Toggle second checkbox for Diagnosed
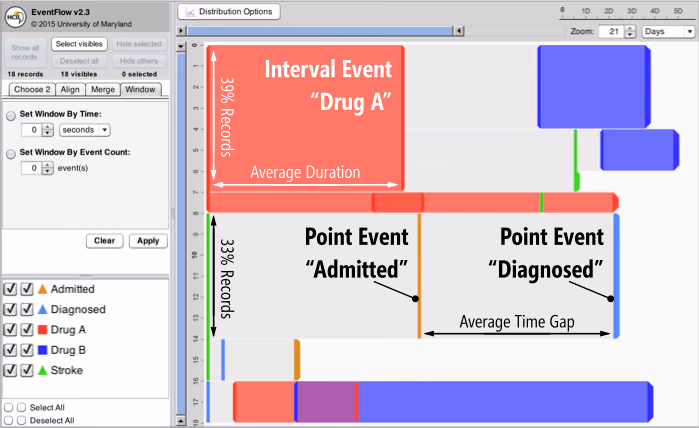This screenshot has height=428, width=699. pyautogui.click(x=27, y=309)
